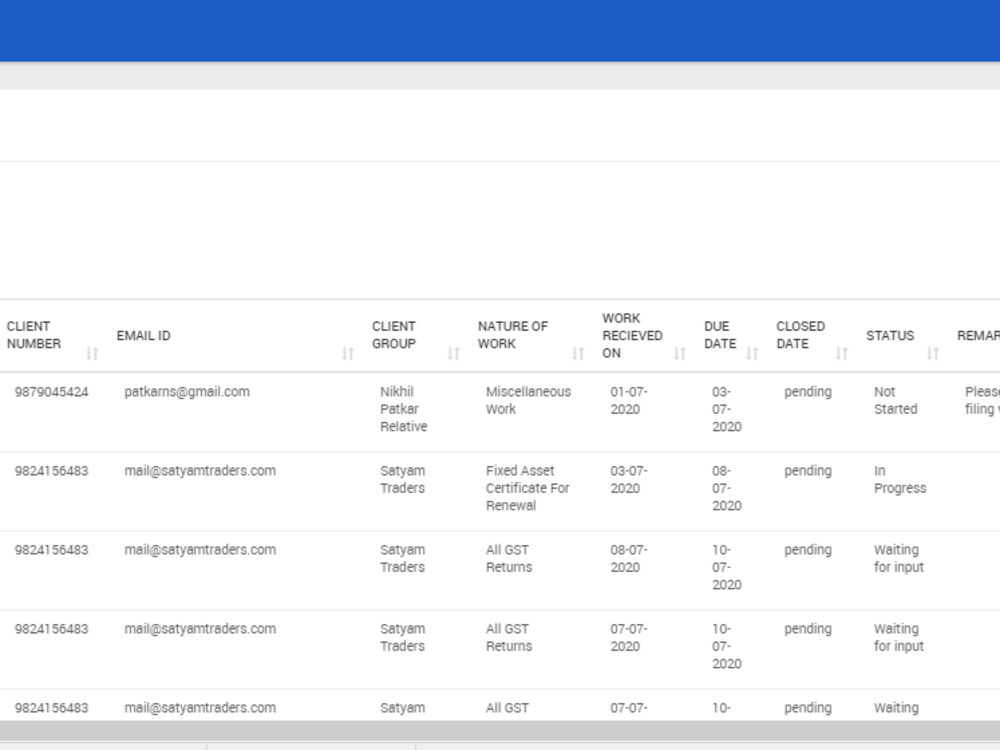Screen dimensions: 1000x750
Task: Click the STATUS column header
Action: pyautogui.click(x=890, y=335)
